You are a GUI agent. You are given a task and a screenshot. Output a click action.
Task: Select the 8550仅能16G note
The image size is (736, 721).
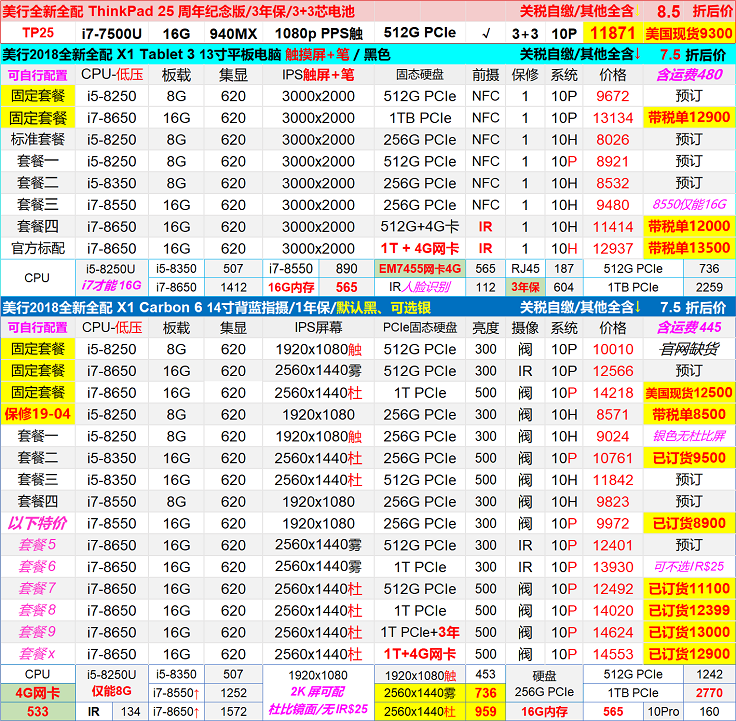(x=689, y=205)
